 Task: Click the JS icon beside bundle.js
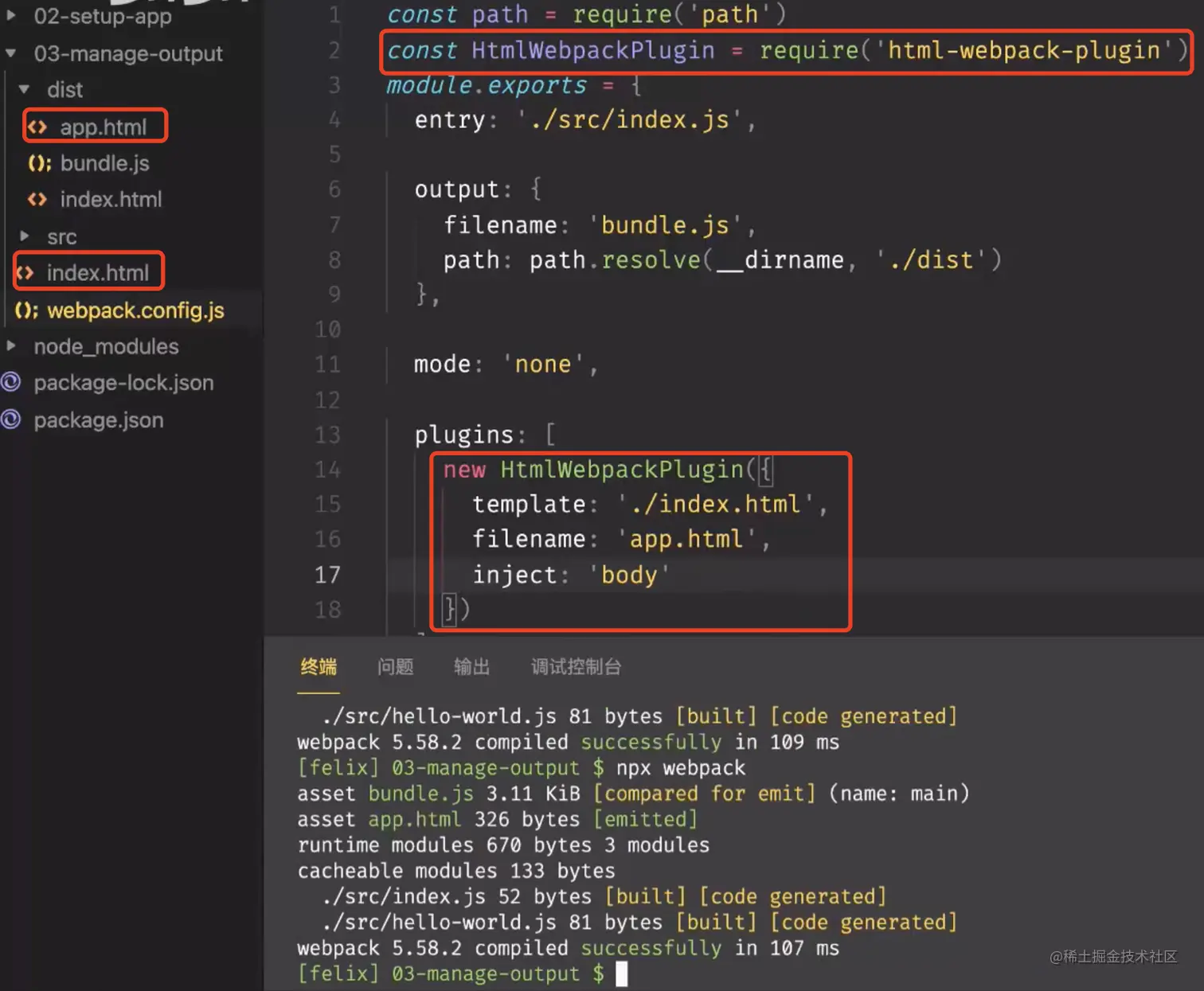39,163
